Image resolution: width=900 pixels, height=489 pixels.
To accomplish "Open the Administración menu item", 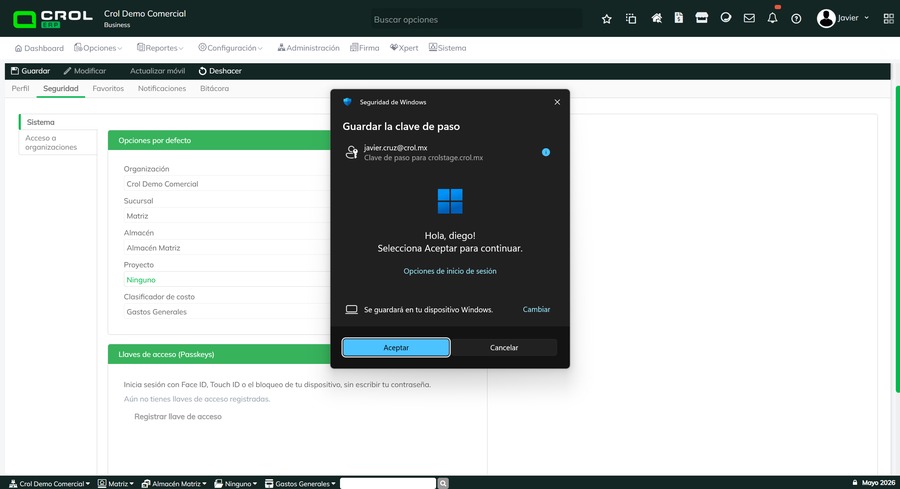I will pyautogui.click(x=308, y=48).
